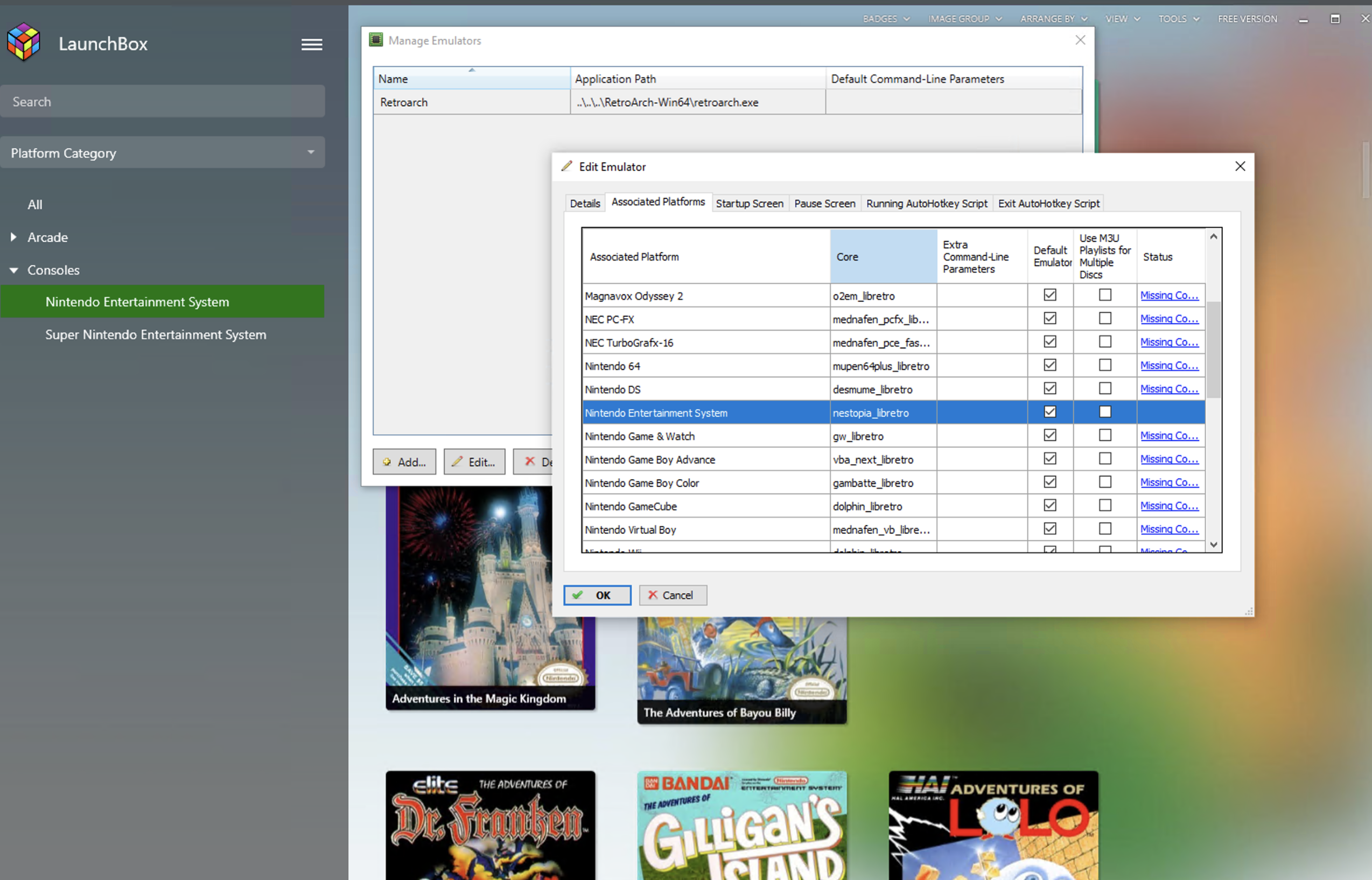Screen dimensions: 1372x880
Task: Click the Manage Emulators window icon
Action: 376,40
